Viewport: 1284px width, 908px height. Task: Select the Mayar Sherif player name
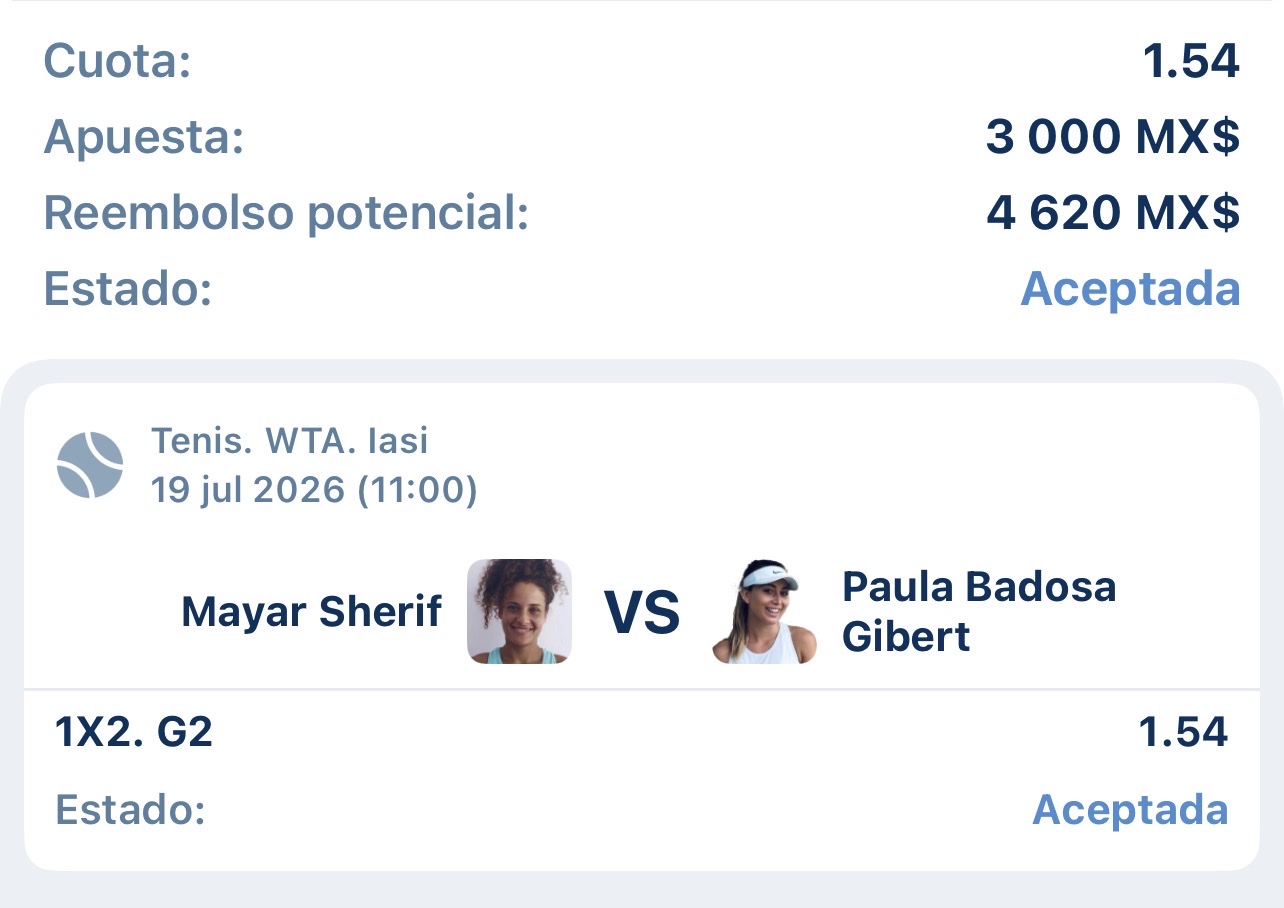click(x=311, y=612)
